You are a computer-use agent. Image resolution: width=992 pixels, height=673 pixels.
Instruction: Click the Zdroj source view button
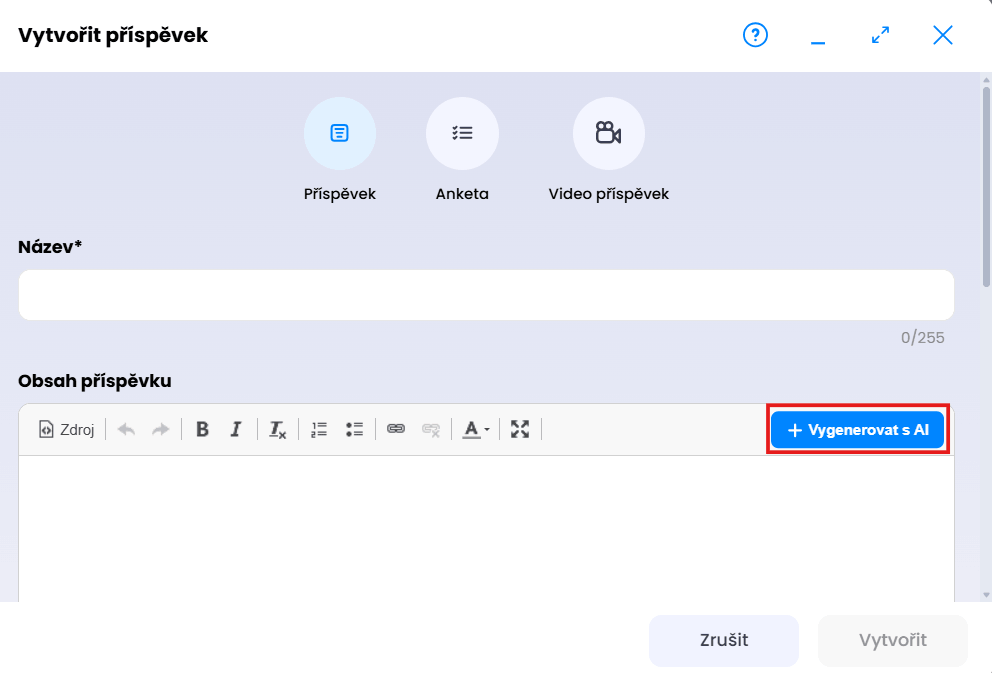click(x=66, y=430)
